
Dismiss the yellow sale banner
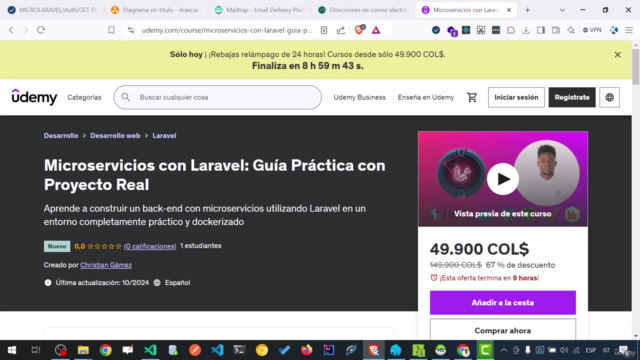pos(618,55)
